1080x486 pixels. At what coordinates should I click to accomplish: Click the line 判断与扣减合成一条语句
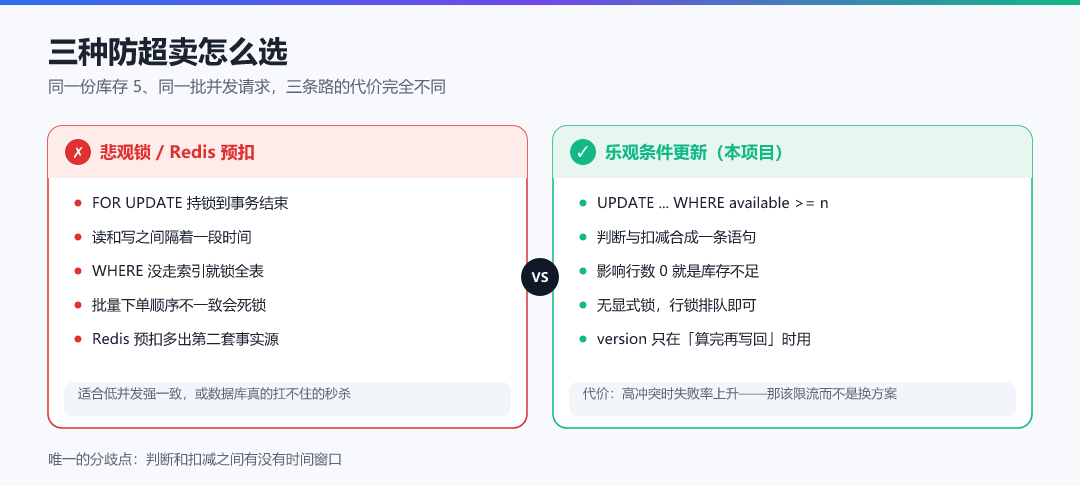point(676,237)
